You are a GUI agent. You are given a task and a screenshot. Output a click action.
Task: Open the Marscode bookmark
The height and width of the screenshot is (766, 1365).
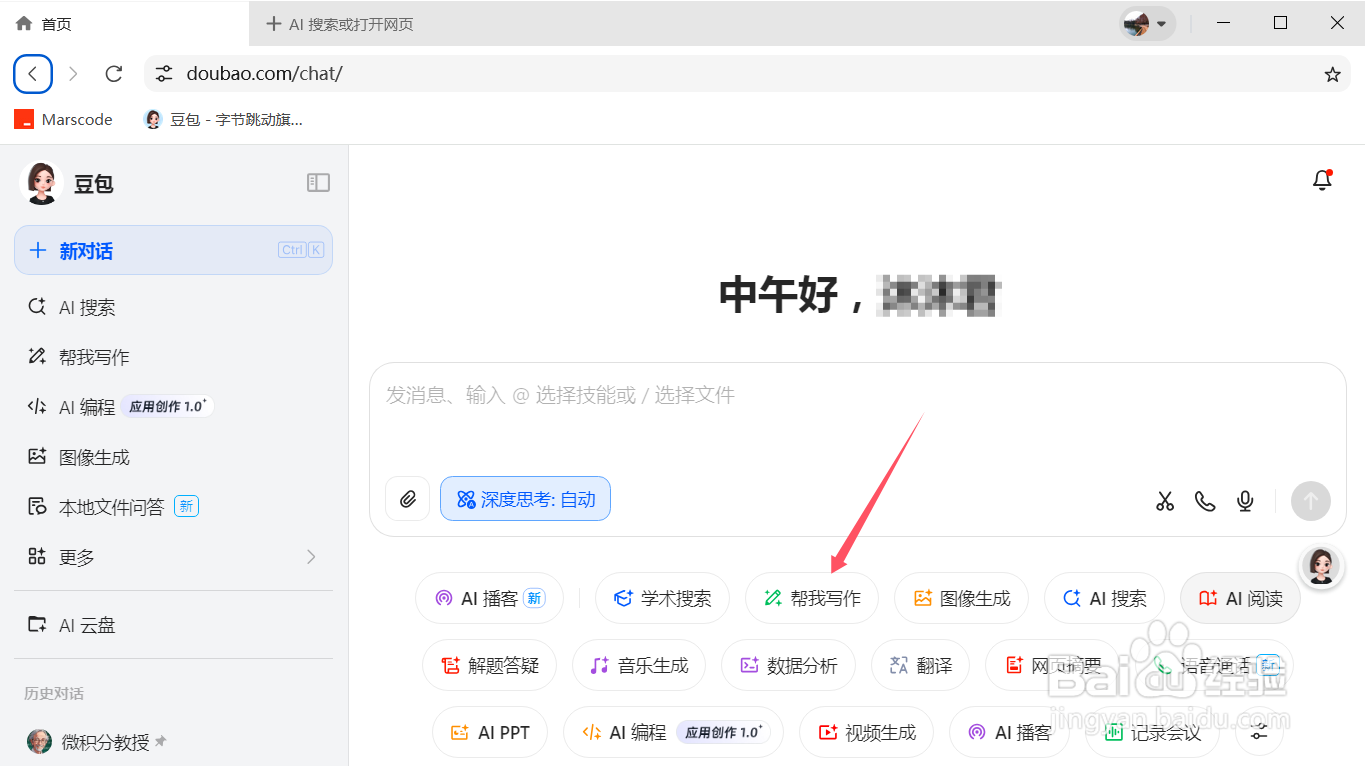point(63,119)
